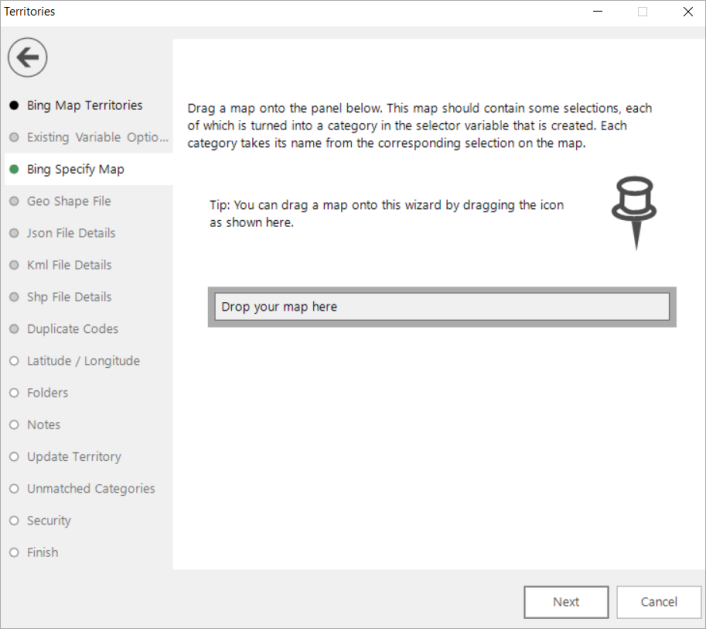Click the 'Drop your map here' field
Image resolution: width=706 pixels, height=629 pixels.
click(442, 307)
